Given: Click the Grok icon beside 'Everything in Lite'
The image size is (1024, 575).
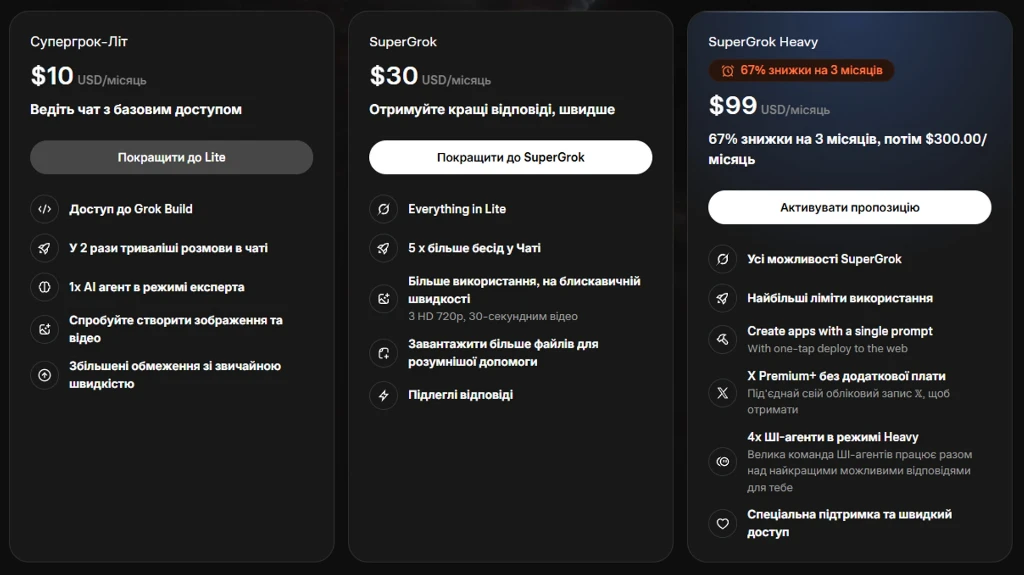Looking at the screenshot, I should [383, 209].
